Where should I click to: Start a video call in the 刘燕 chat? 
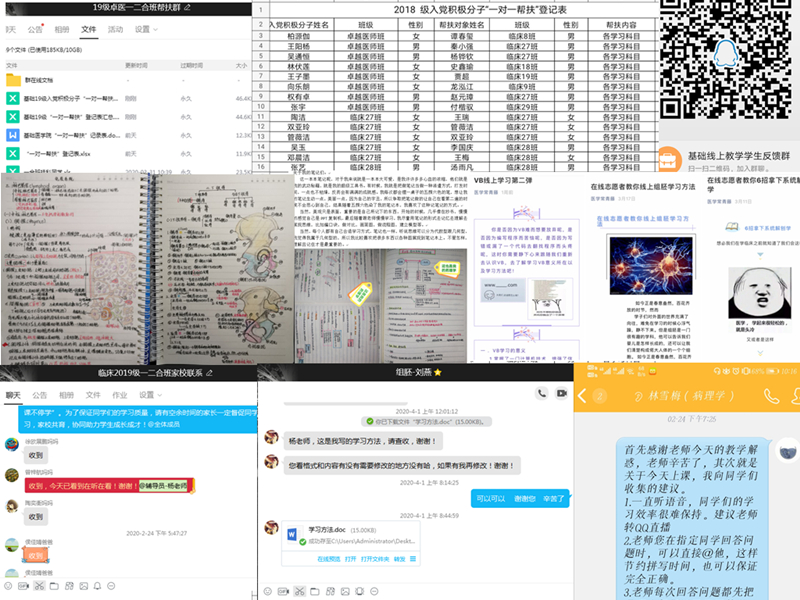tap(560, 393)
